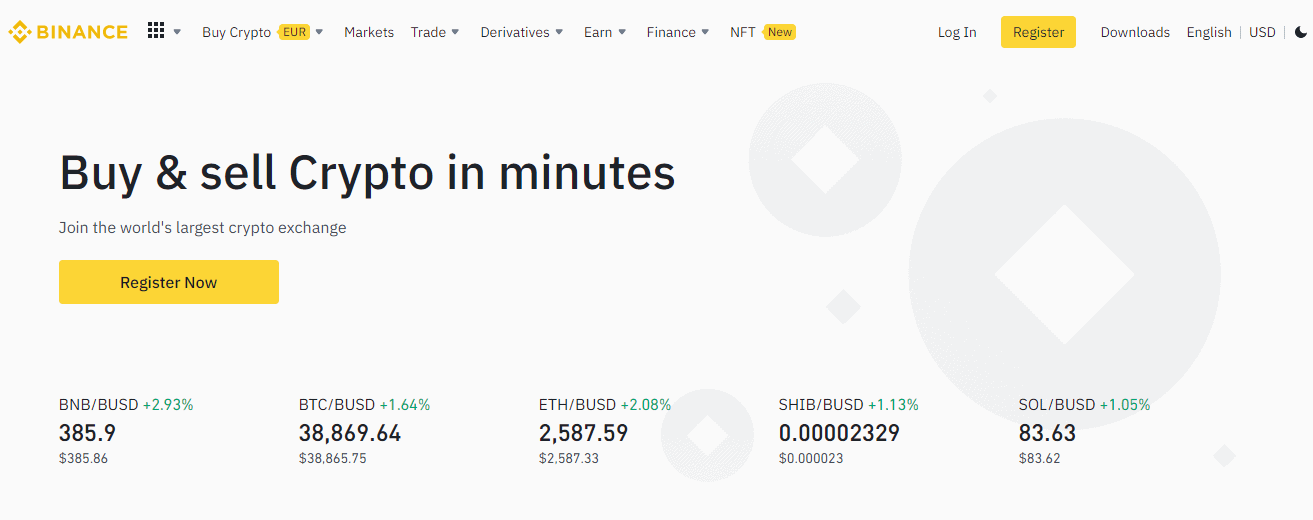Expand the Earn dropdown
Viewport: 1313px width, 520px height.
[x=605, y=32]
